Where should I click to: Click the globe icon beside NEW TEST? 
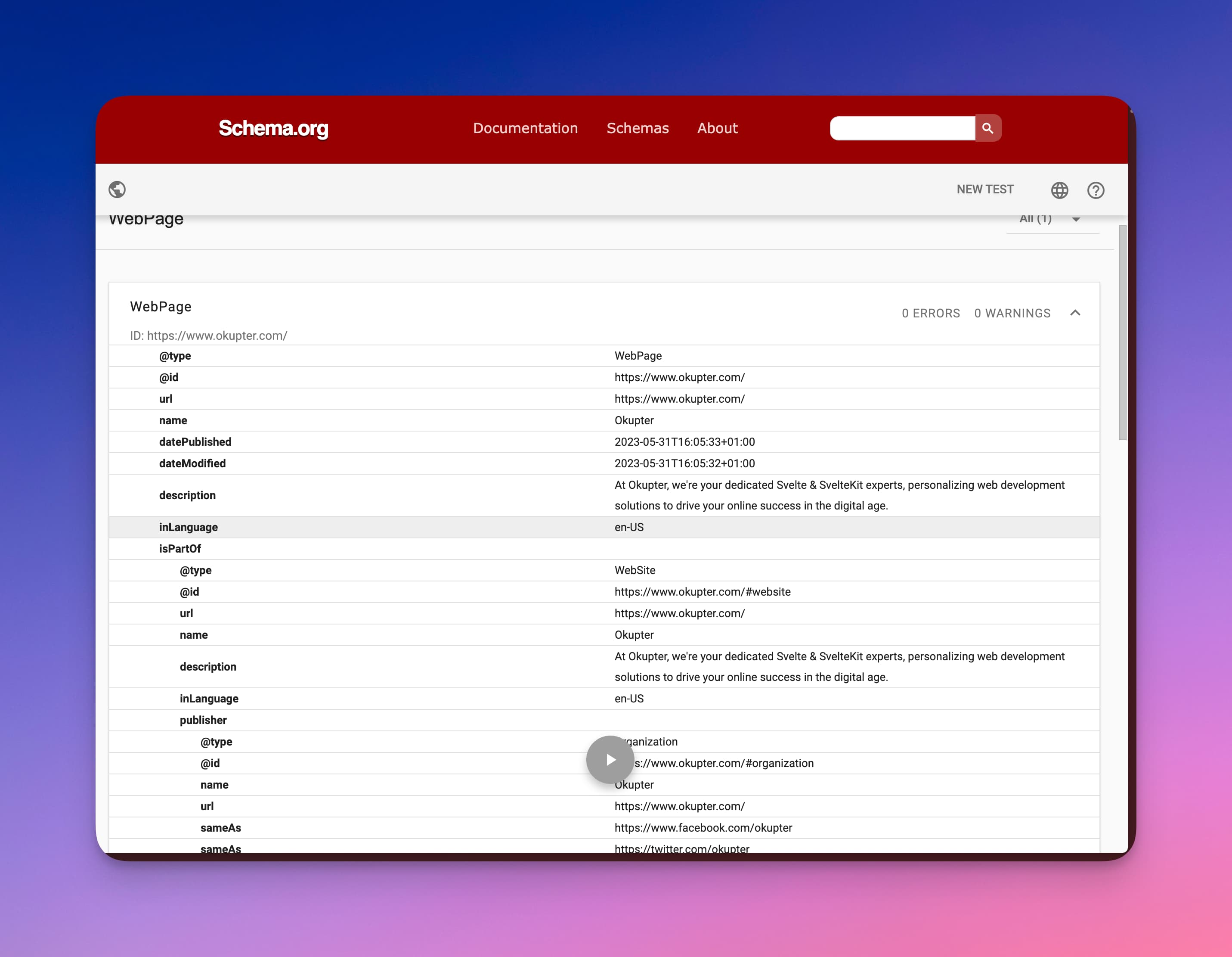tap(1059, 190)
